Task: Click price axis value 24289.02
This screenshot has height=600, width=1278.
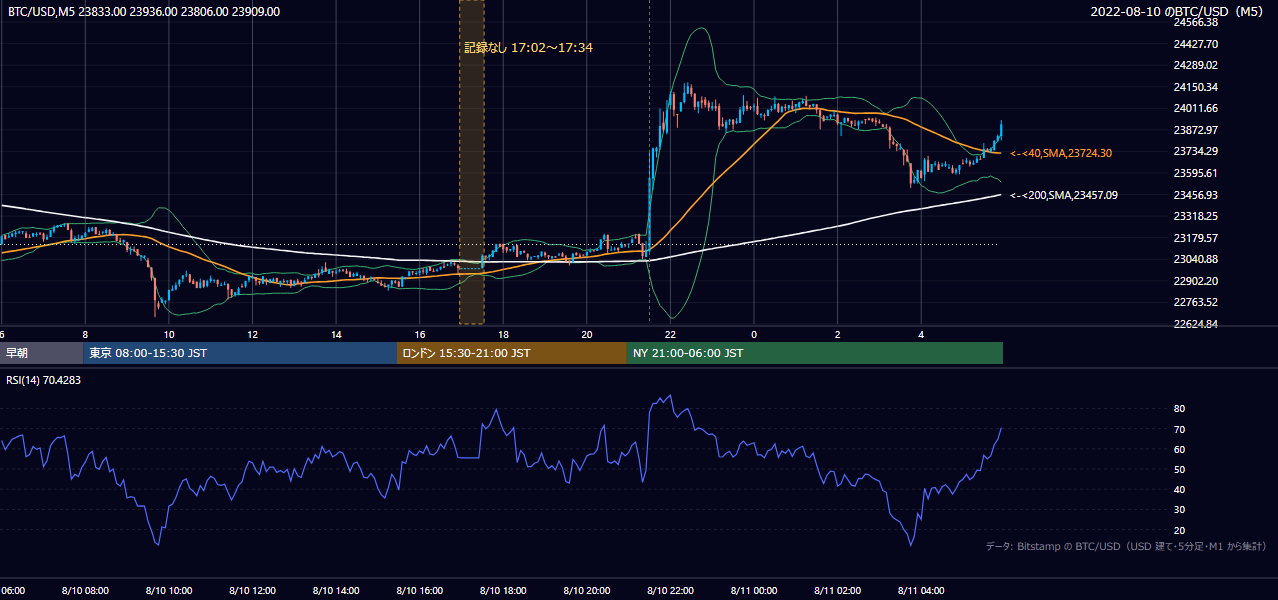Action: click(1196, 65)
